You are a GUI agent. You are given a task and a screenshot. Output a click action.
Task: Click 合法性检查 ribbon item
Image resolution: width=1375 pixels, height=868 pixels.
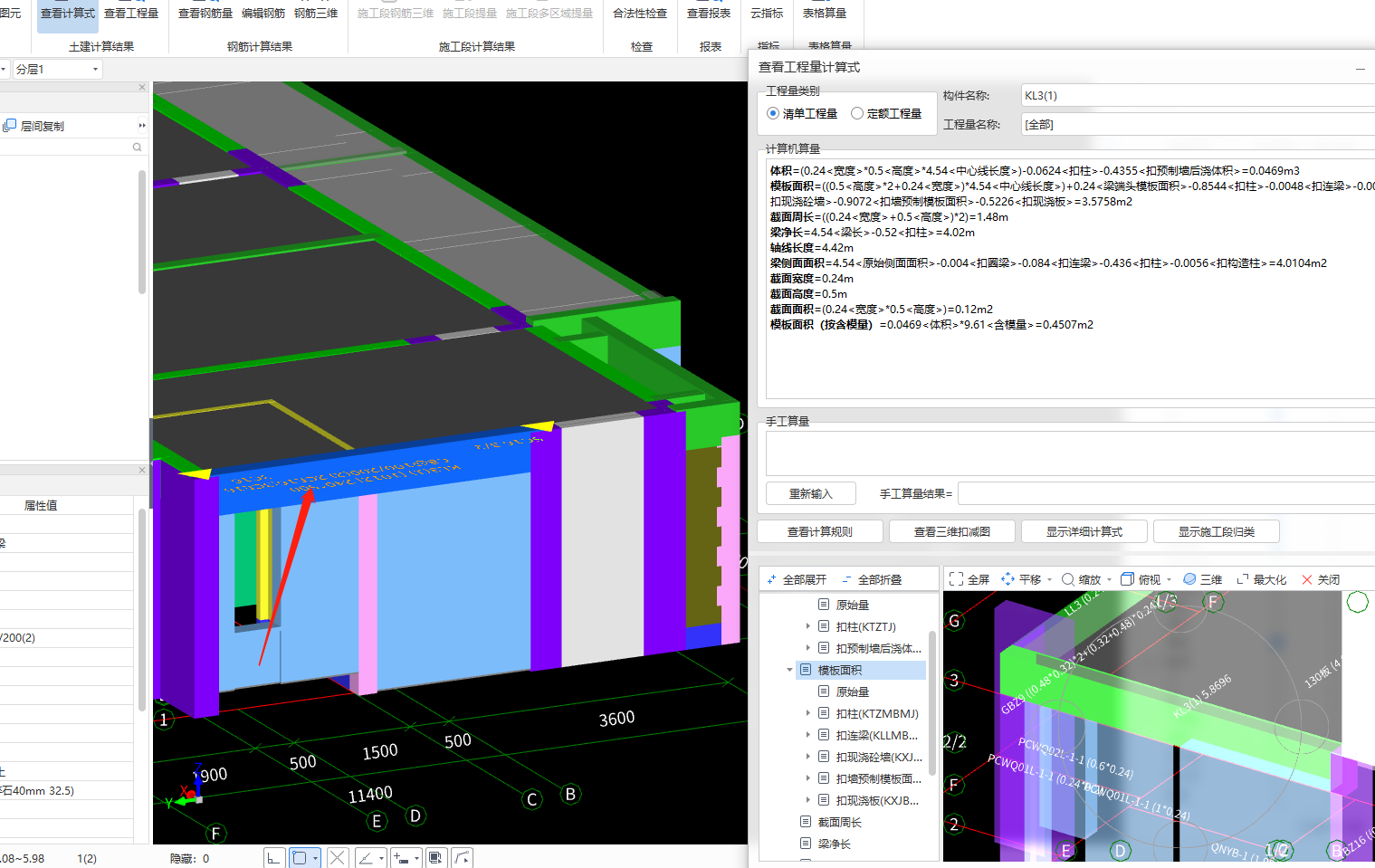point(640,14)
